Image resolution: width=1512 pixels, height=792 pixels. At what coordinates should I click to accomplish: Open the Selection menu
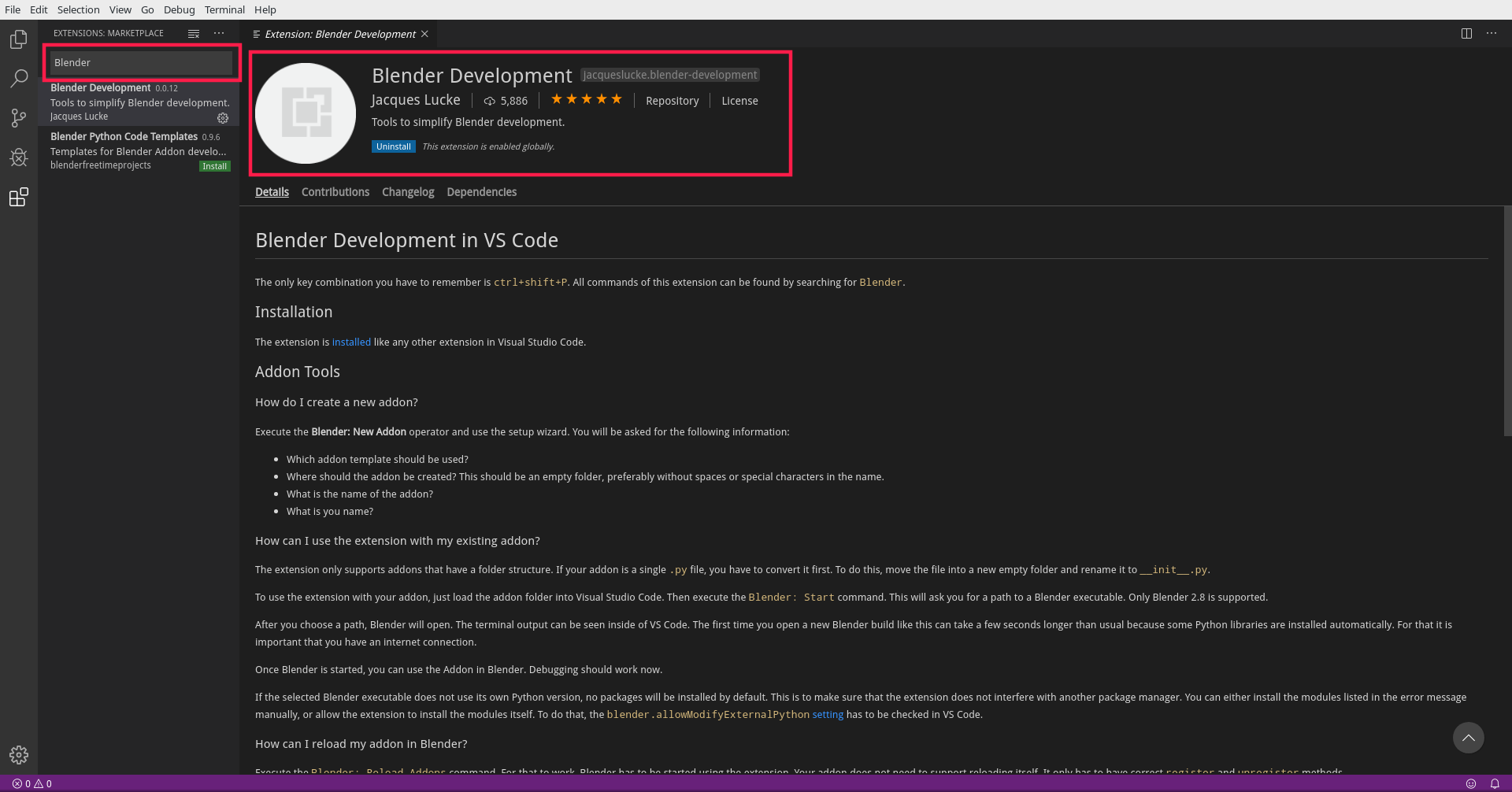(78, 9)
